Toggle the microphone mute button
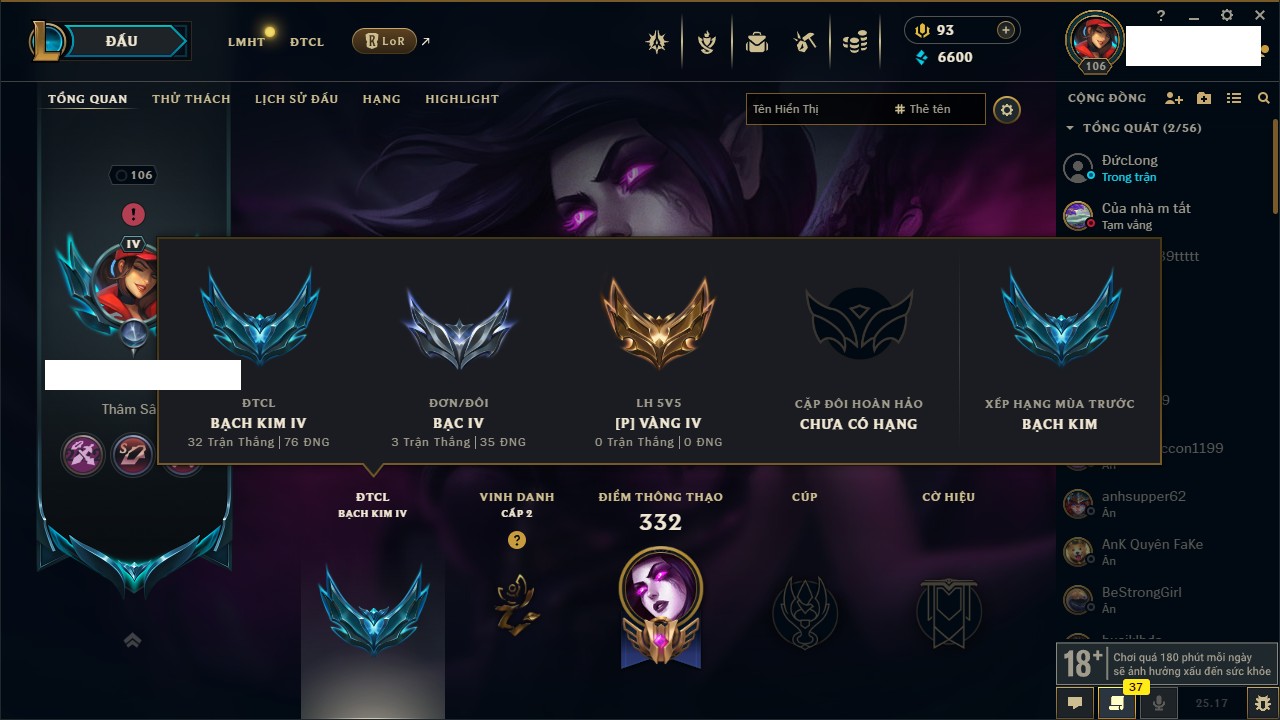Image resolution: width=1280 pixels, height=720 pixels. coord(1158,702)
